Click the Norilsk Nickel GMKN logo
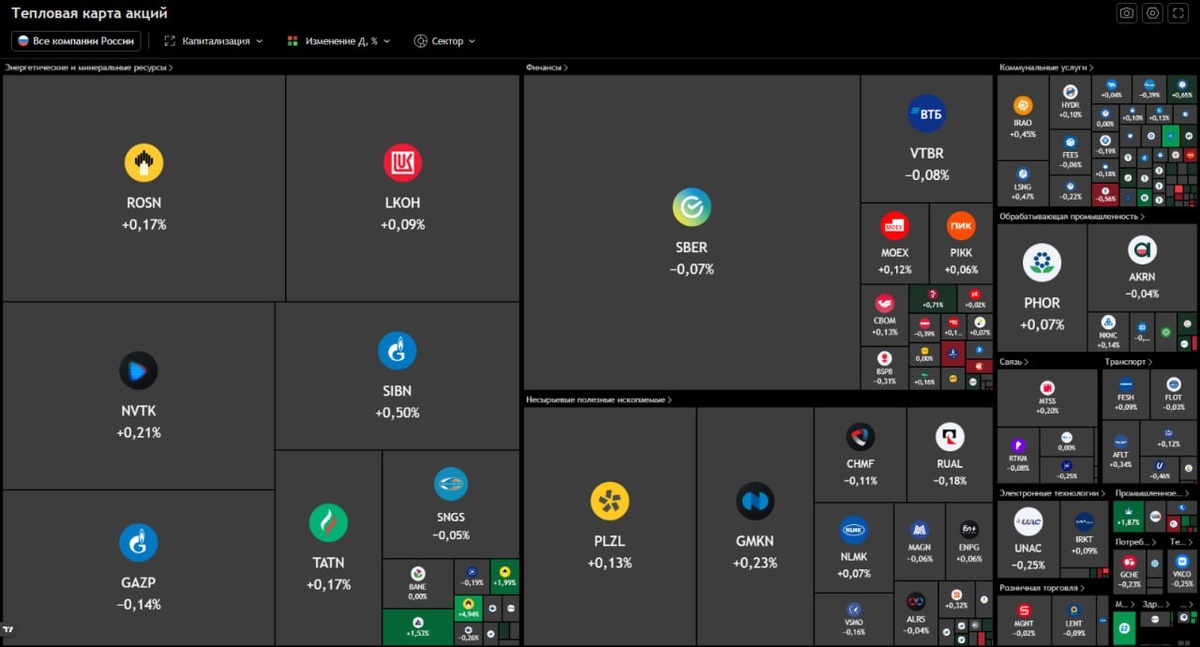 pos(755,502)
